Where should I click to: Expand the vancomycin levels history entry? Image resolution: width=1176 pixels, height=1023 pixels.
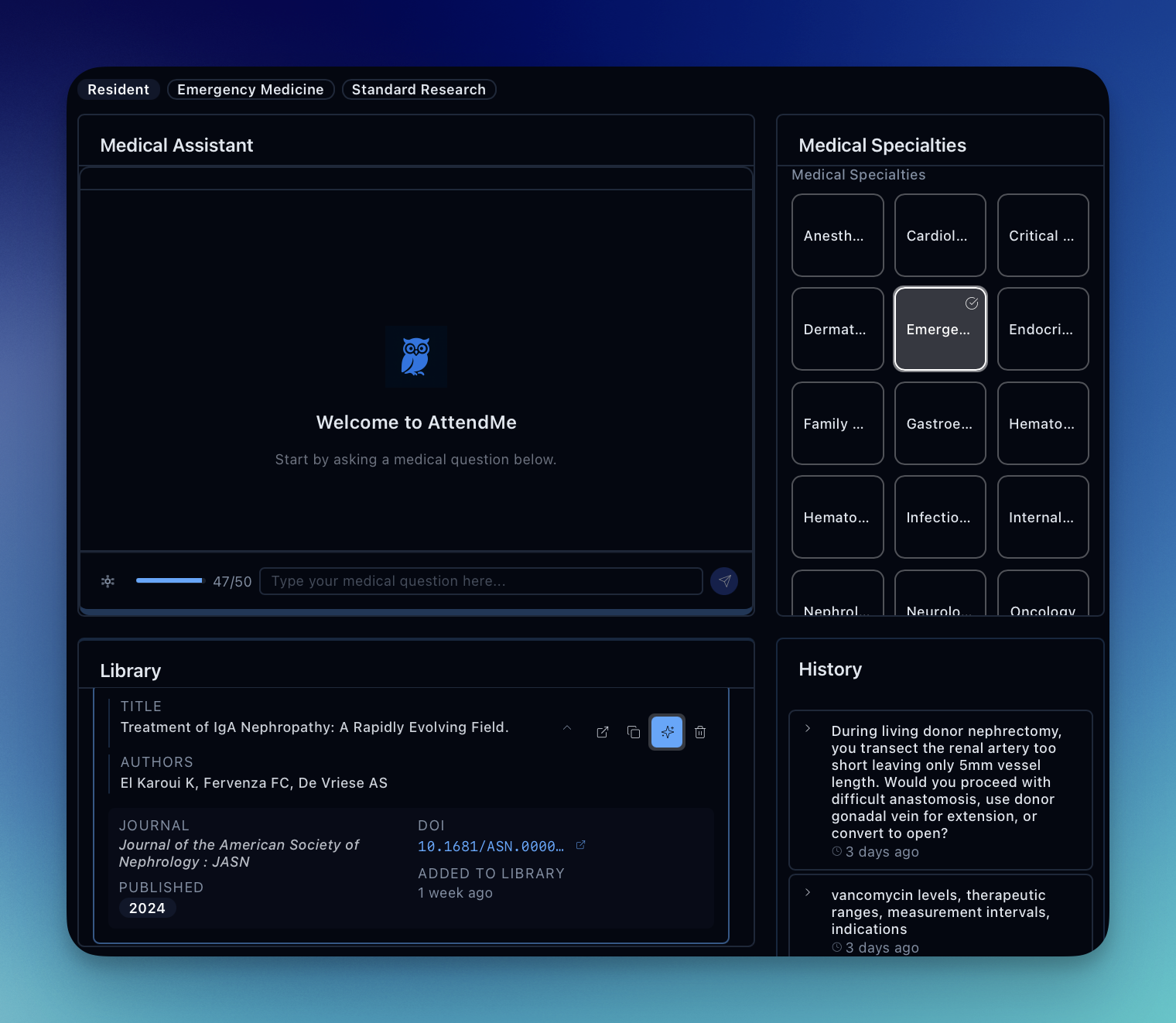[x=808, y=892]
